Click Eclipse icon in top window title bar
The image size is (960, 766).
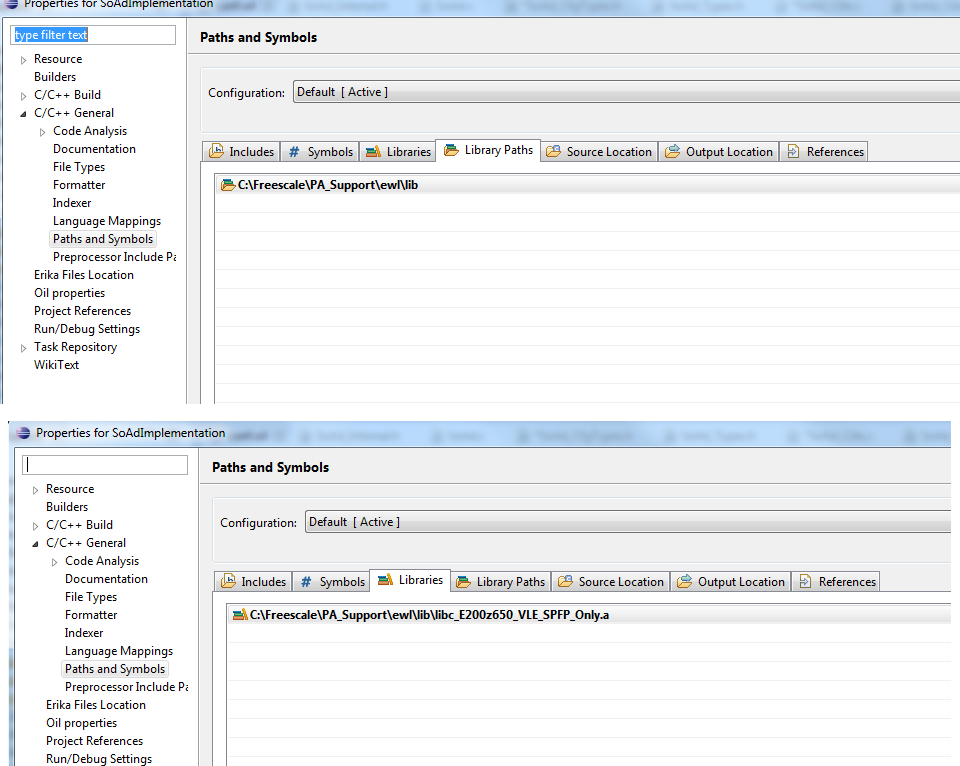coord(11,4)
